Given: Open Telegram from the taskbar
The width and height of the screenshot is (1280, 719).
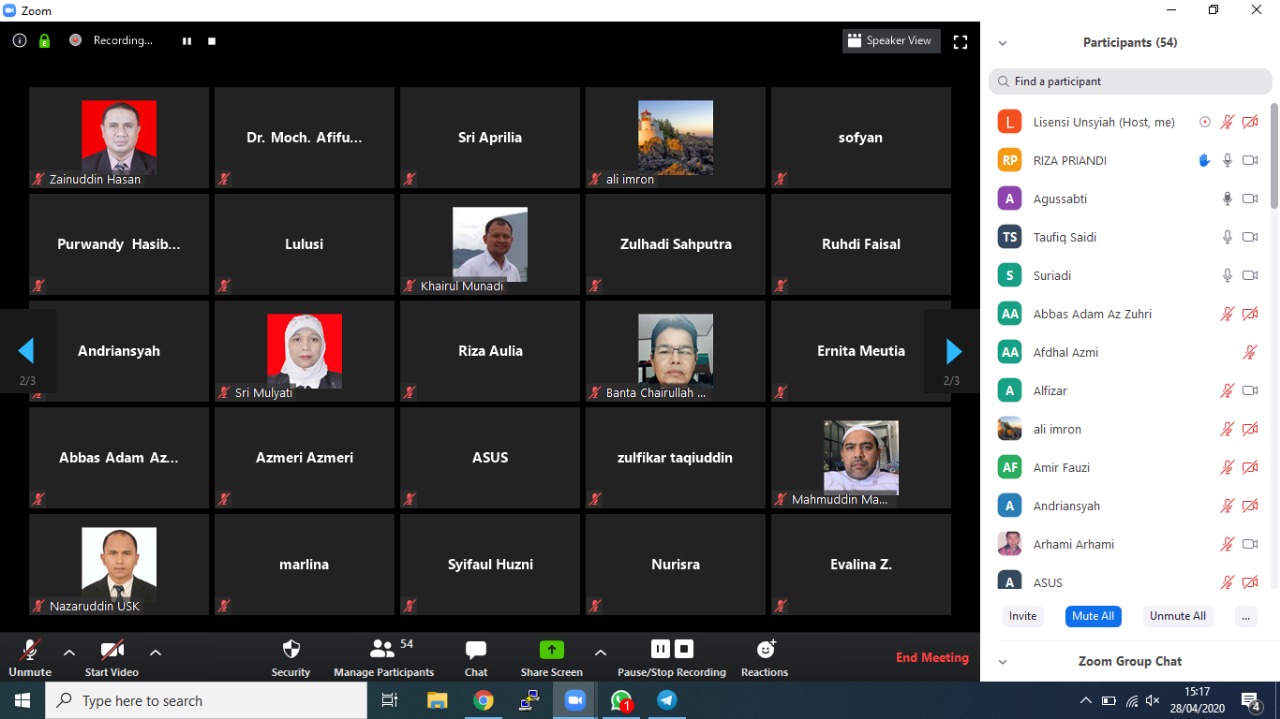Looking at the screenshot, I should point(667,701).
